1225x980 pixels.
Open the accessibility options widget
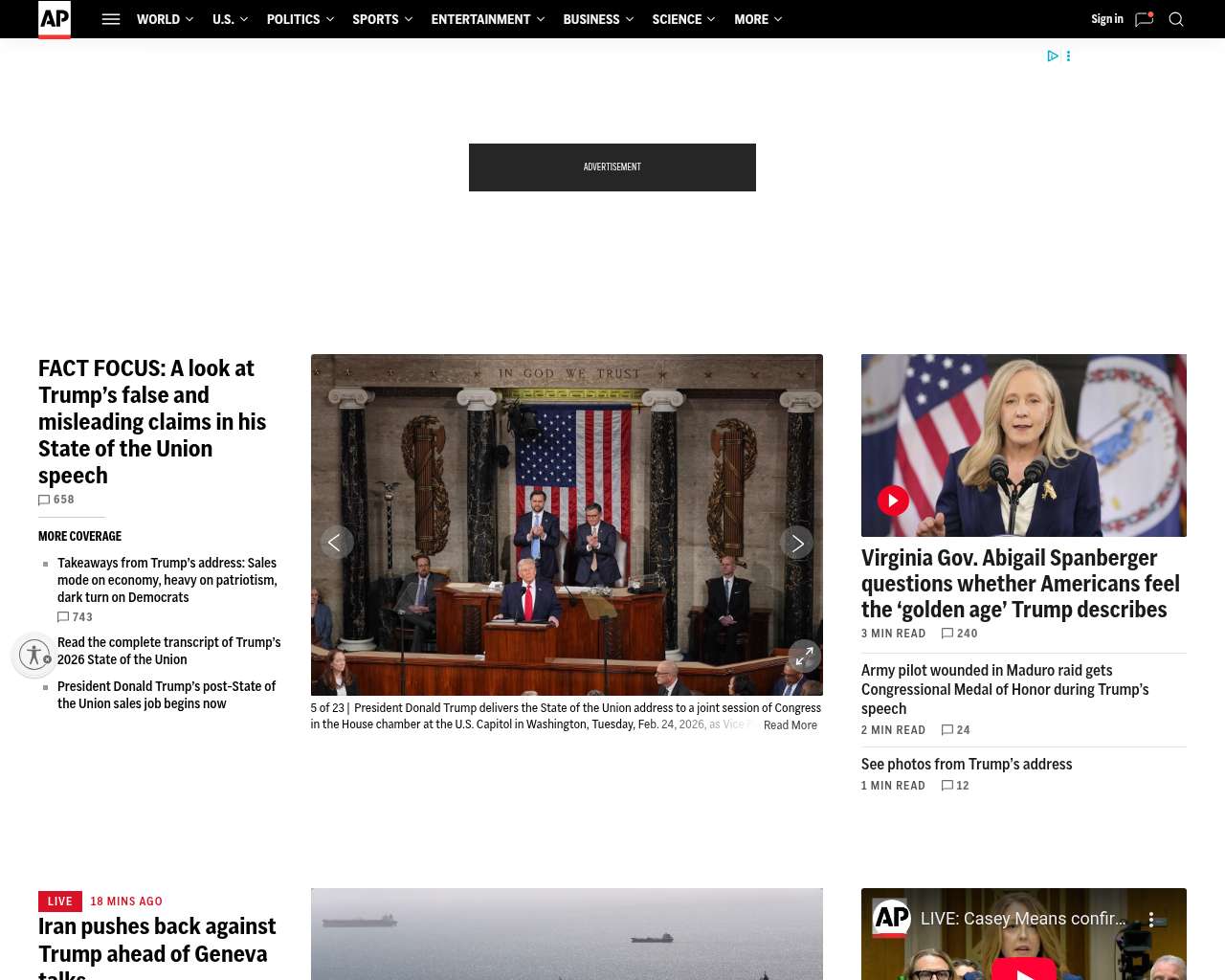click(34, 656)
